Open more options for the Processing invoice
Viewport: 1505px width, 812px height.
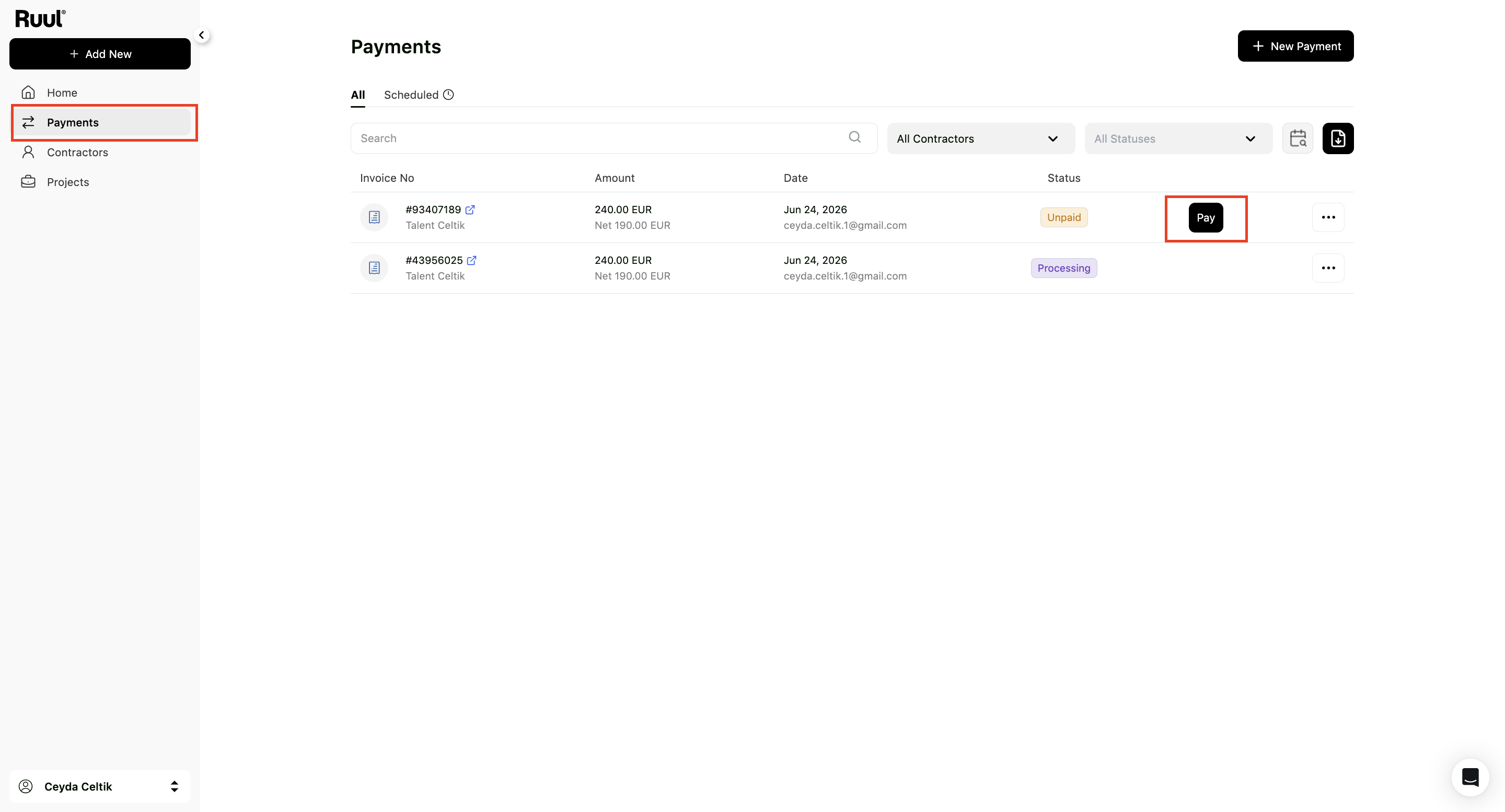click(1328, 268)
